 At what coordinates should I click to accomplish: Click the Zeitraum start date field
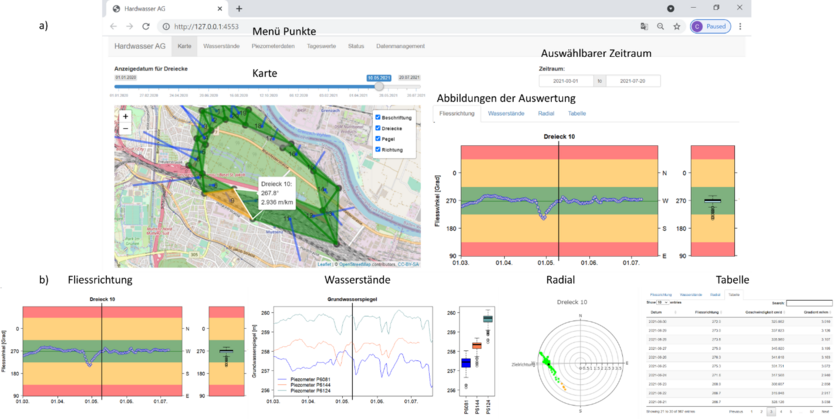pos(566,80)
